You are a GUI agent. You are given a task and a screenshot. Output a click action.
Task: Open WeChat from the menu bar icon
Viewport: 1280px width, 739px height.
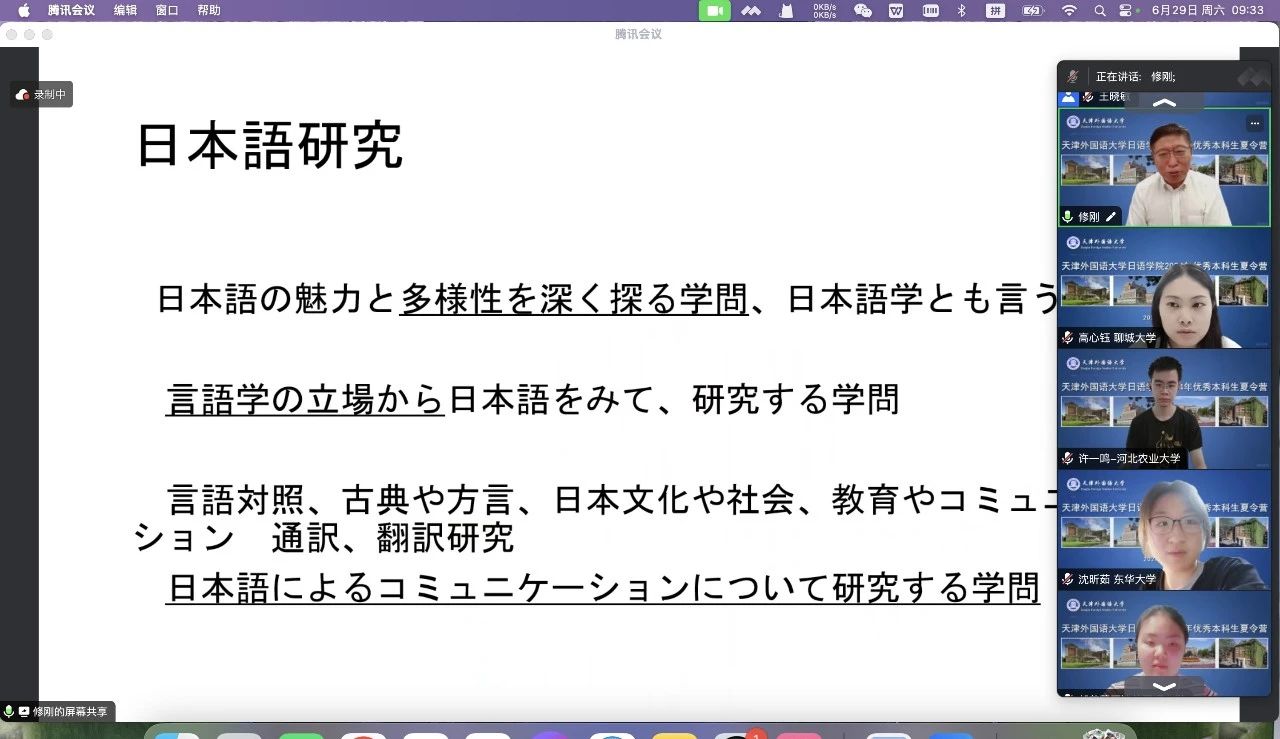[862, 10]
